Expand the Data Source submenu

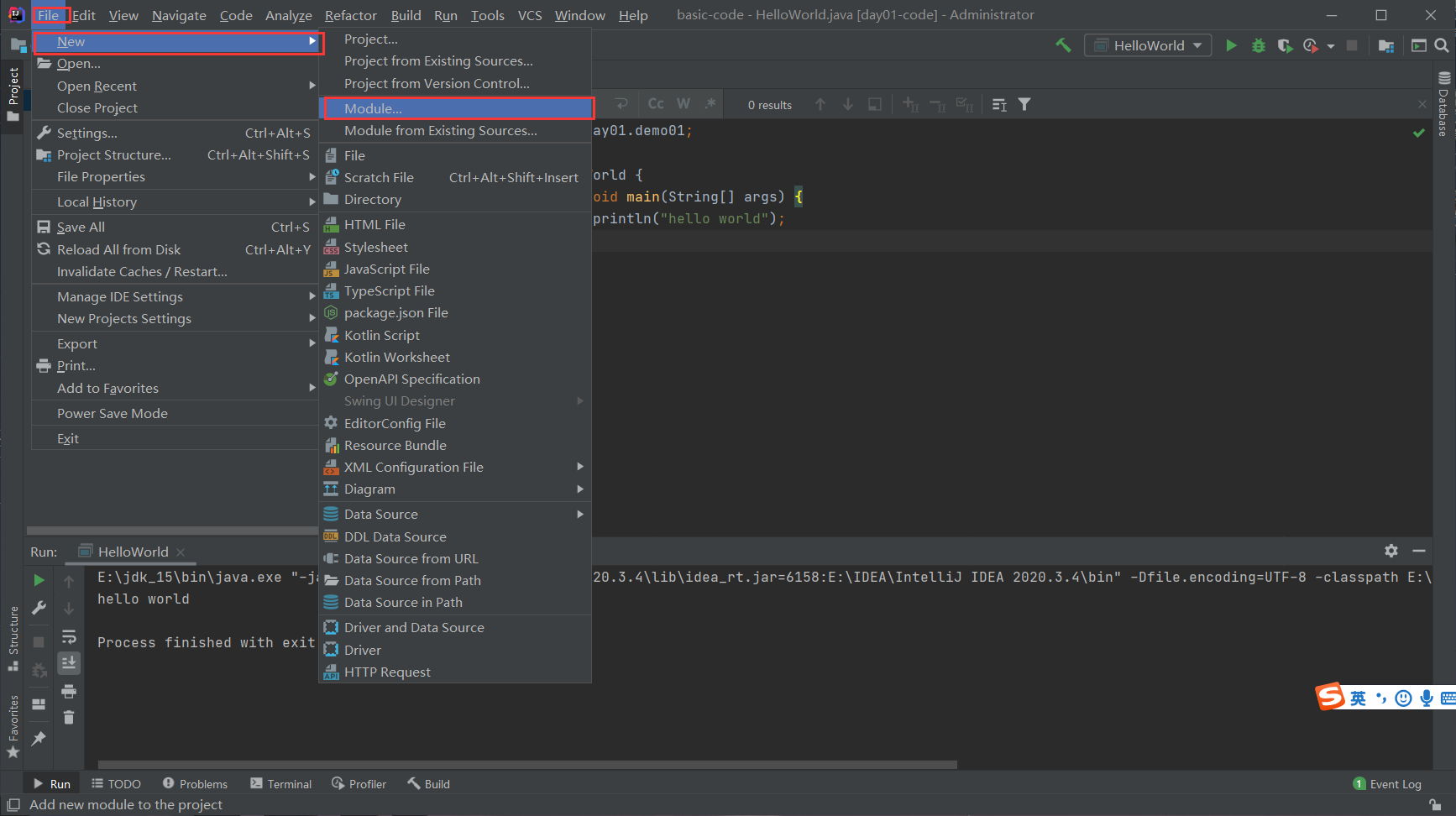(x=455, y=514)
